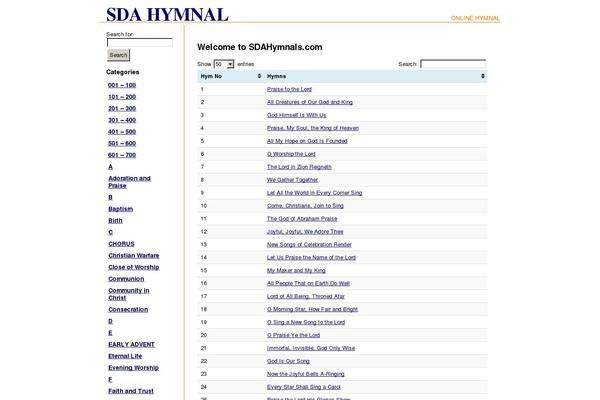
Task: Click the sidebar Search button
Action: (118, 55)
